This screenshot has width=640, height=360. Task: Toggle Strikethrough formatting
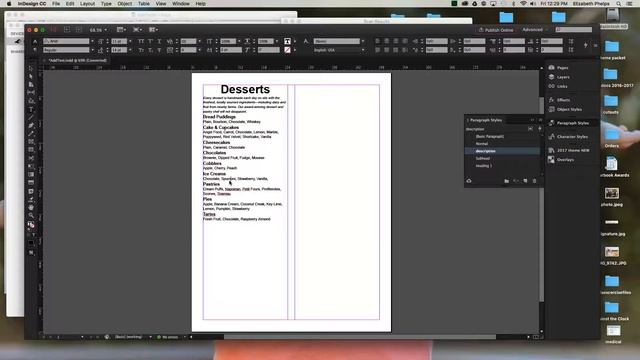coord(160,50)
